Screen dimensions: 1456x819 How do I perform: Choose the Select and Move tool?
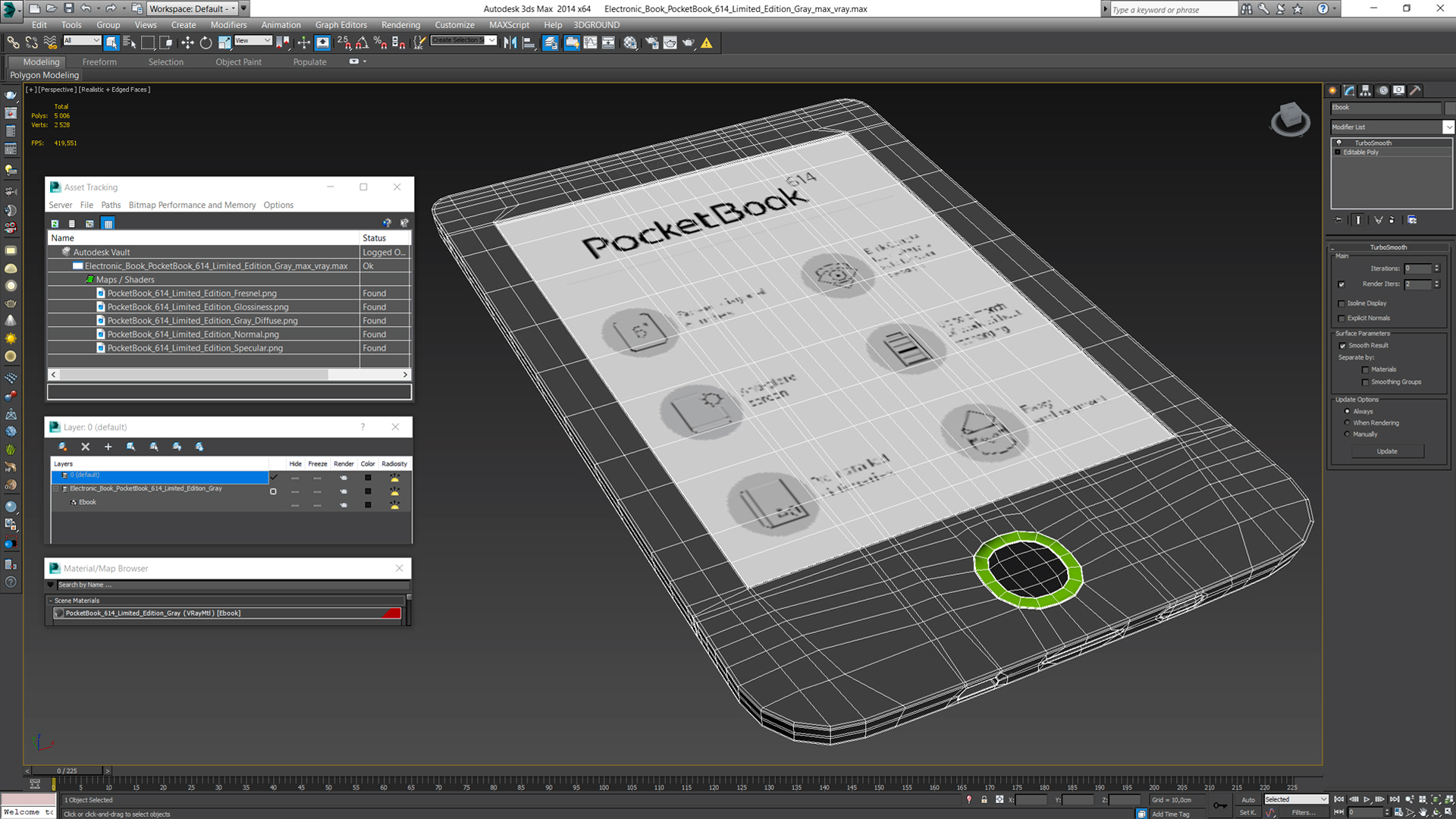(x=187, y=42)
